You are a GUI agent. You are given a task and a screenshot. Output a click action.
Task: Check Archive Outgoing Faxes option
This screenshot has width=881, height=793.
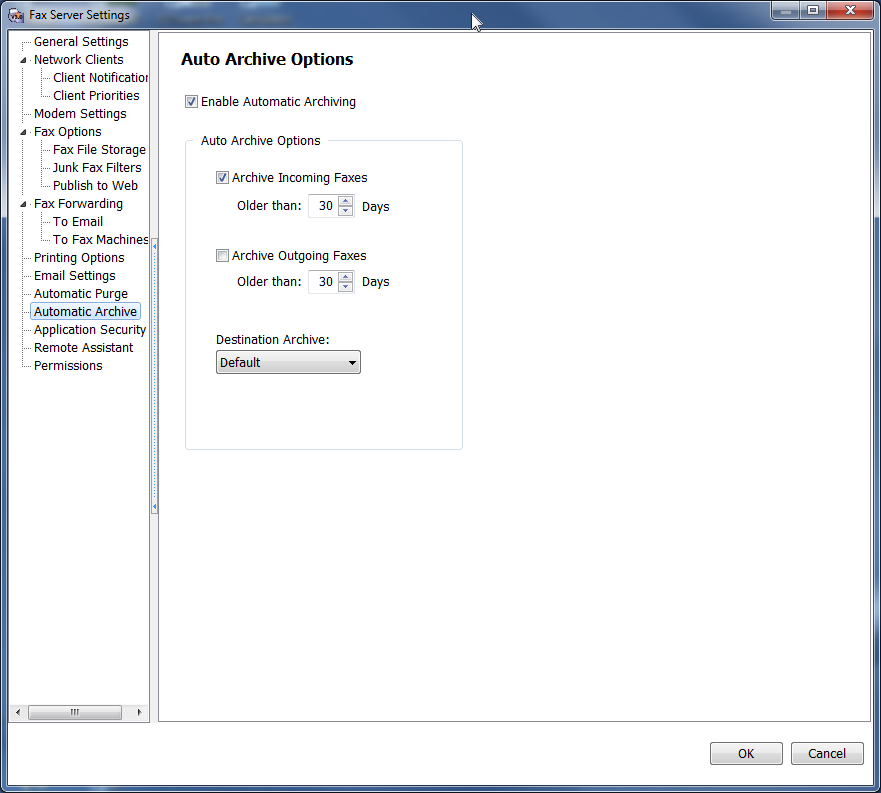(222, 256)
